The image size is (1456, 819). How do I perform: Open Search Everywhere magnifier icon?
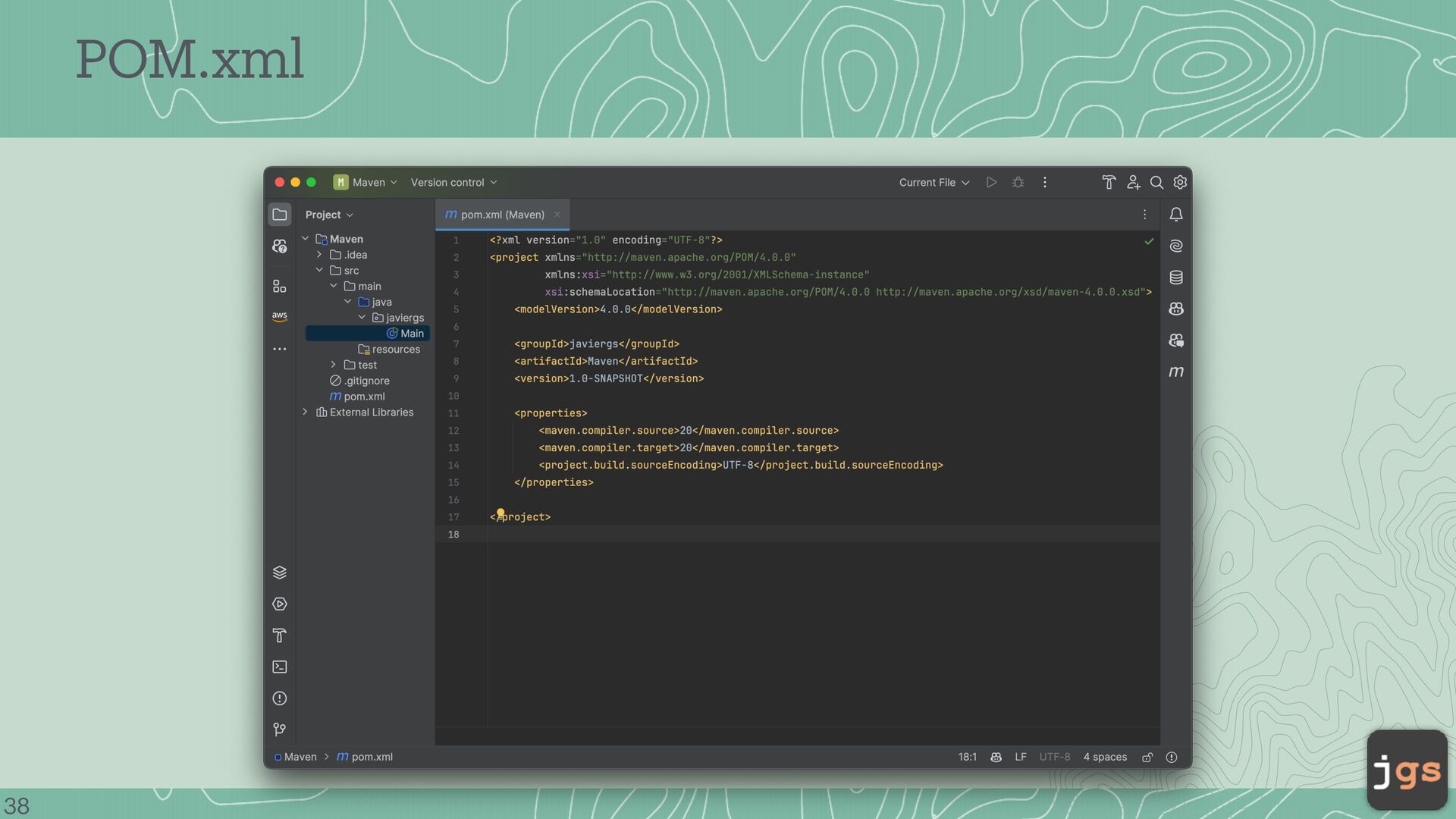[1156, 183]
